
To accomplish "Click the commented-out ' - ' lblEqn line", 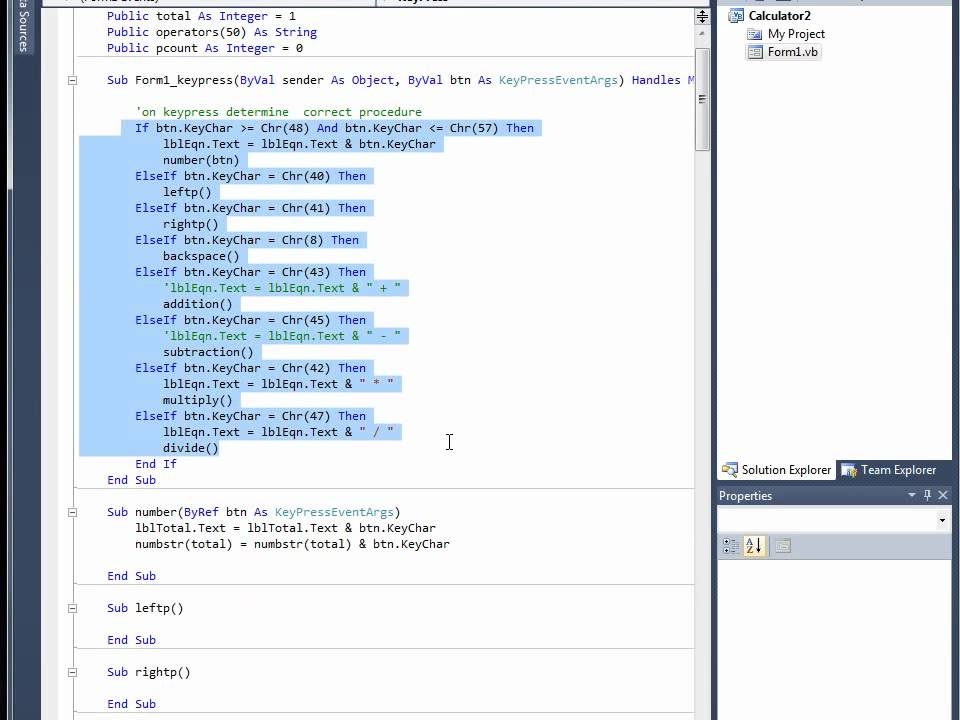I will pyautogui.click(x=282, y=336).
